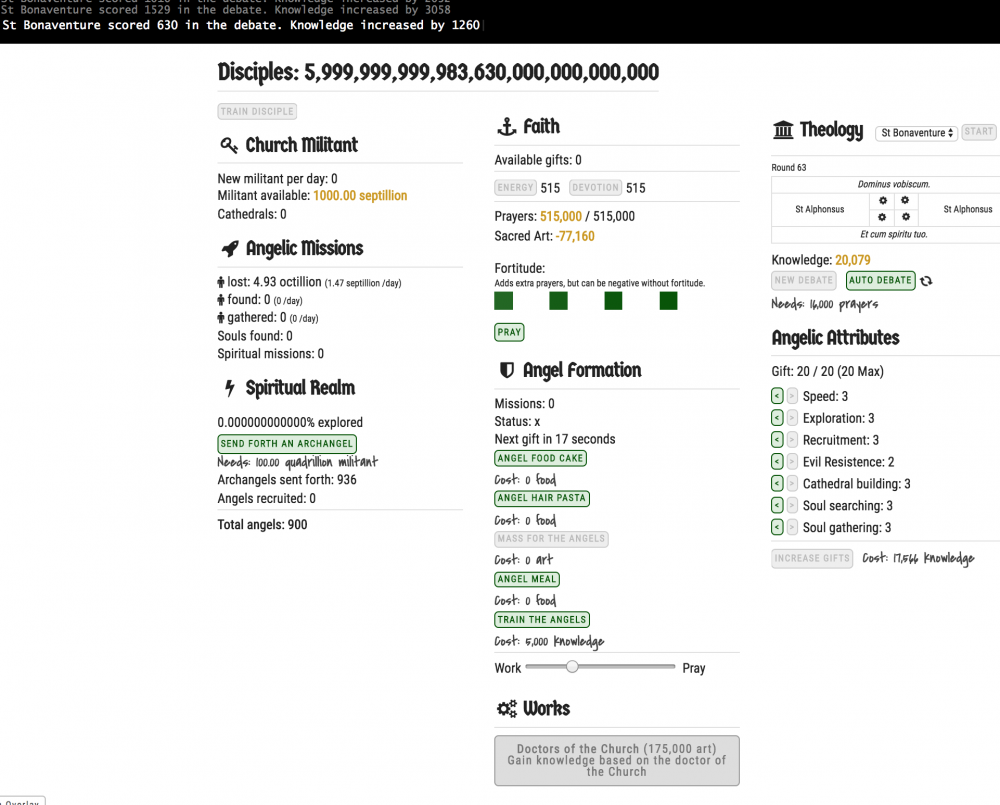Viewport: 1000px width, 805px height.
Task: Click the shield icon beside Angel Formation
Action: 506,370
